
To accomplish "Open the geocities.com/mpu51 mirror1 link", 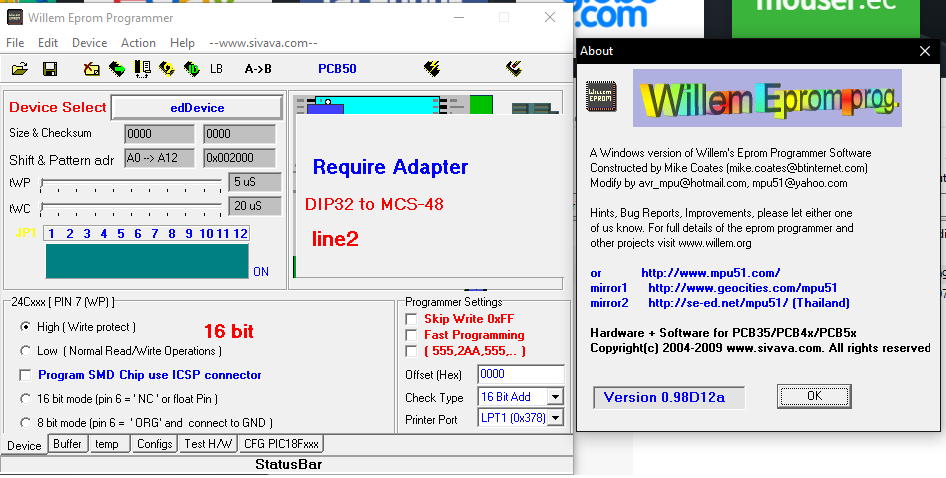I will [x=743, y=288].
